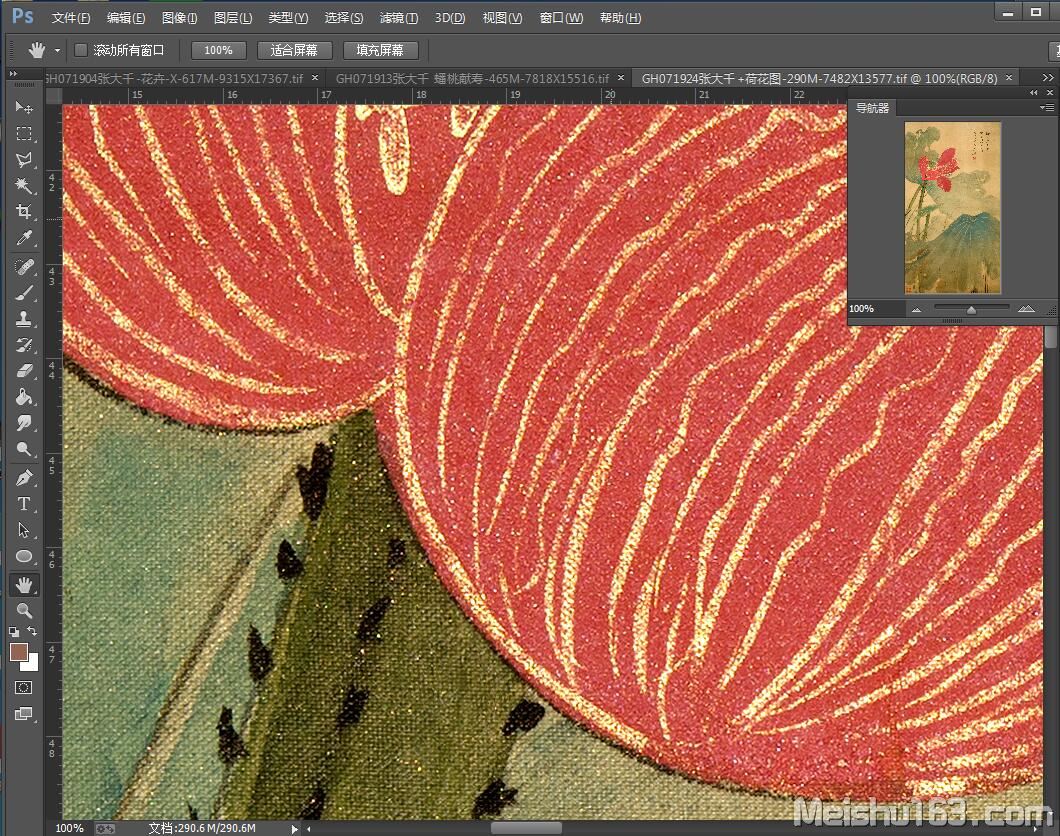The image size is (1060, 836).
Task: Open the 图像(I) menu
Action: point(179,18)
